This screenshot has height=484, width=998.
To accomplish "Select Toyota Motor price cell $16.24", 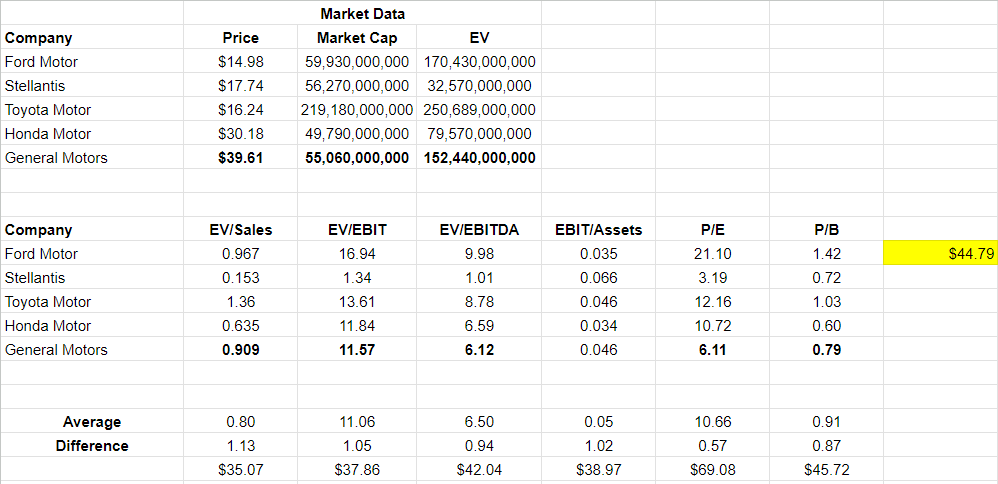I will 241,110.
